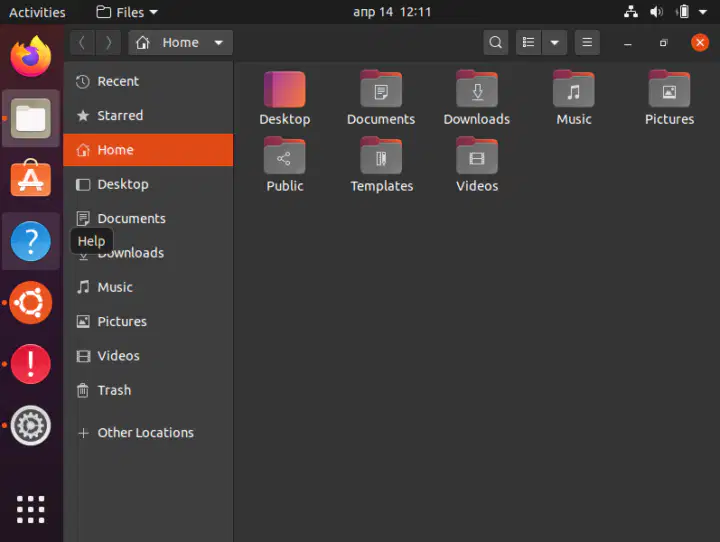Open the system status menu arrow
720x542 pixels.
click(703, 12)
